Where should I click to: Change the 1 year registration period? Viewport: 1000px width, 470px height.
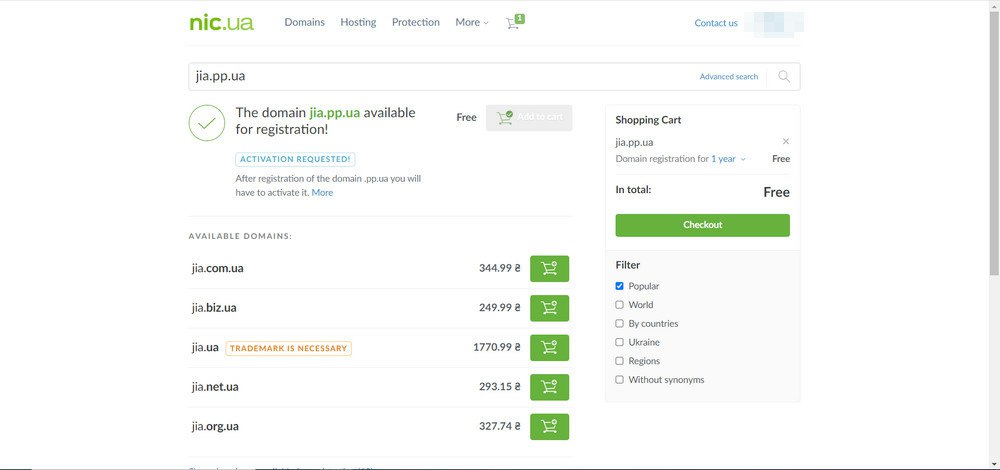(x=728, y=159)
